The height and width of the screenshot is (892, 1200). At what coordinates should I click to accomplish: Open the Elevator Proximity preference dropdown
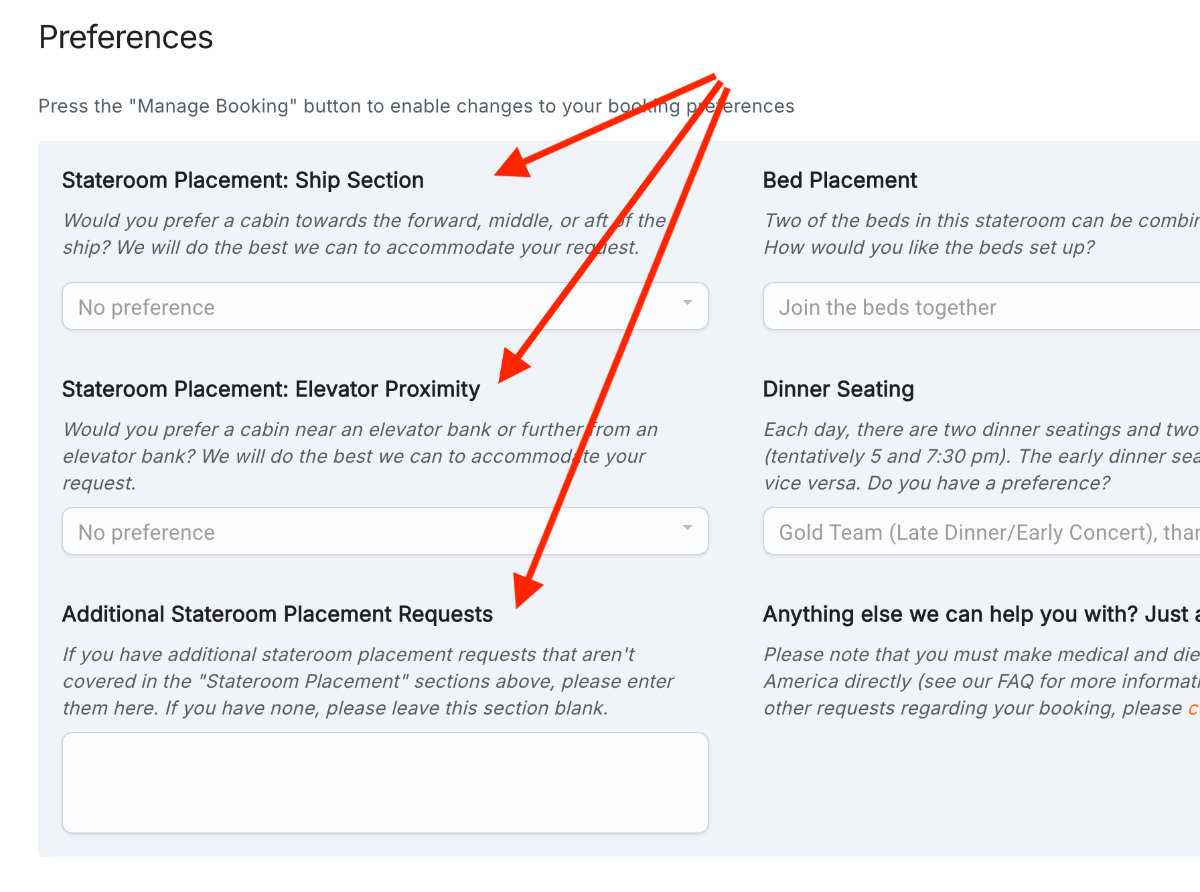tap(385, 531)
